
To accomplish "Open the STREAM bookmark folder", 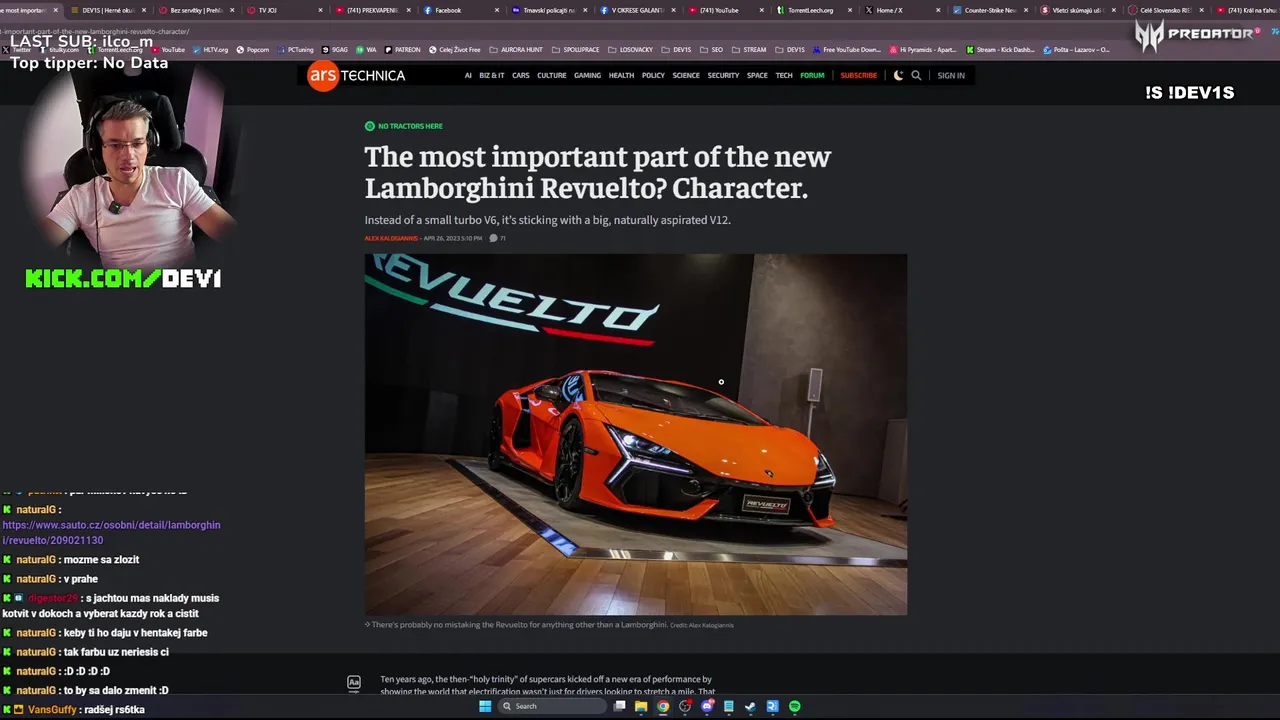I will pyautogui.click(x=750, y=49).
